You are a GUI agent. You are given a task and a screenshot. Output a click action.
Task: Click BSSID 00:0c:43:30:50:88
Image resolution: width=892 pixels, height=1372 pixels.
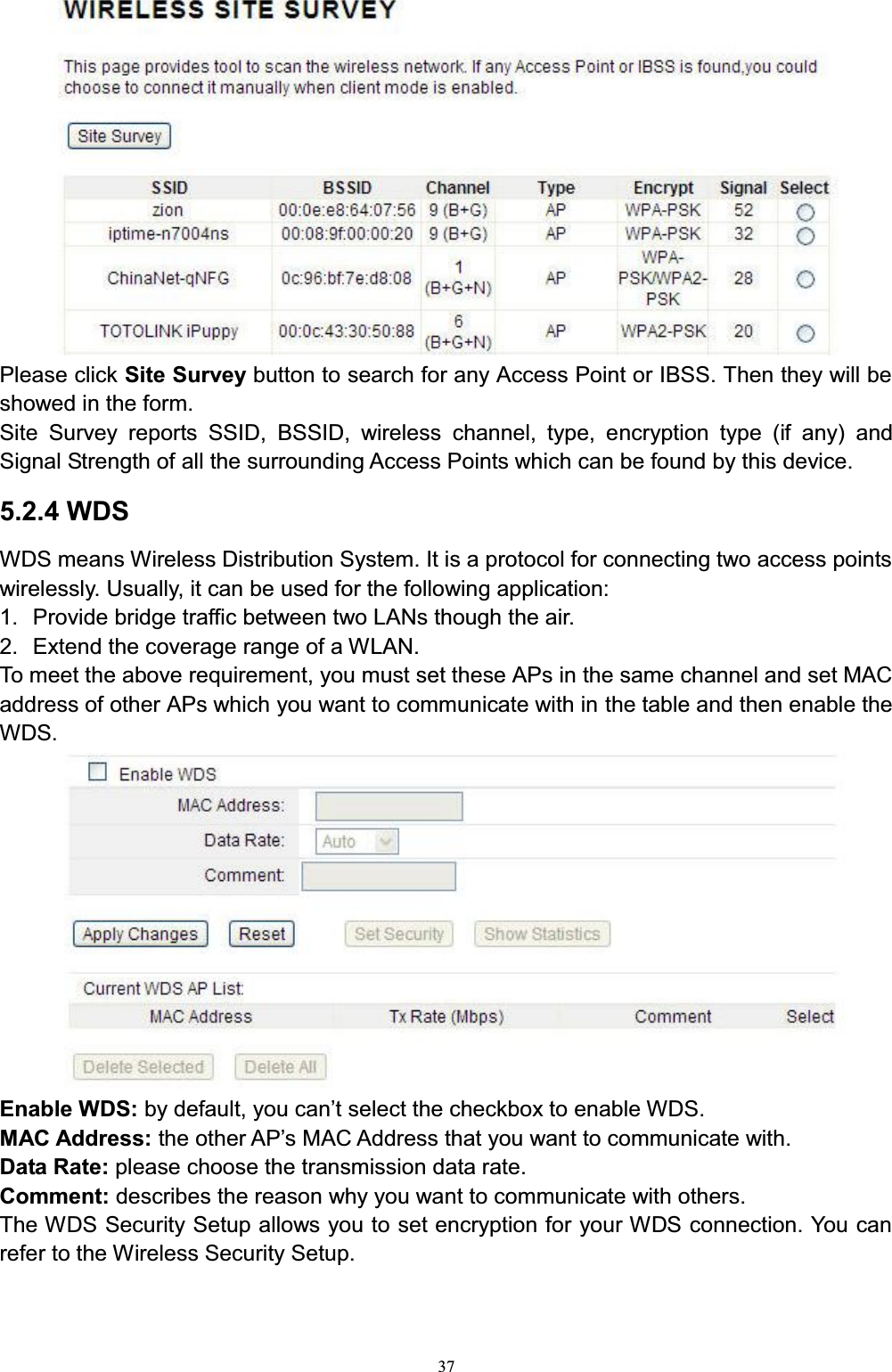coord(347,331)
